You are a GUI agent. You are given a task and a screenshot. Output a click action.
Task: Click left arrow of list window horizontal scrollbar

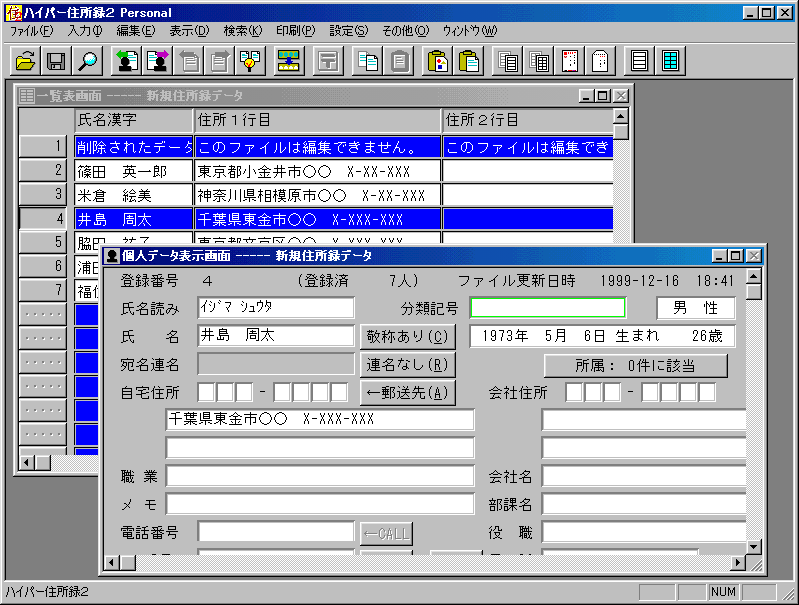[27, 463]
